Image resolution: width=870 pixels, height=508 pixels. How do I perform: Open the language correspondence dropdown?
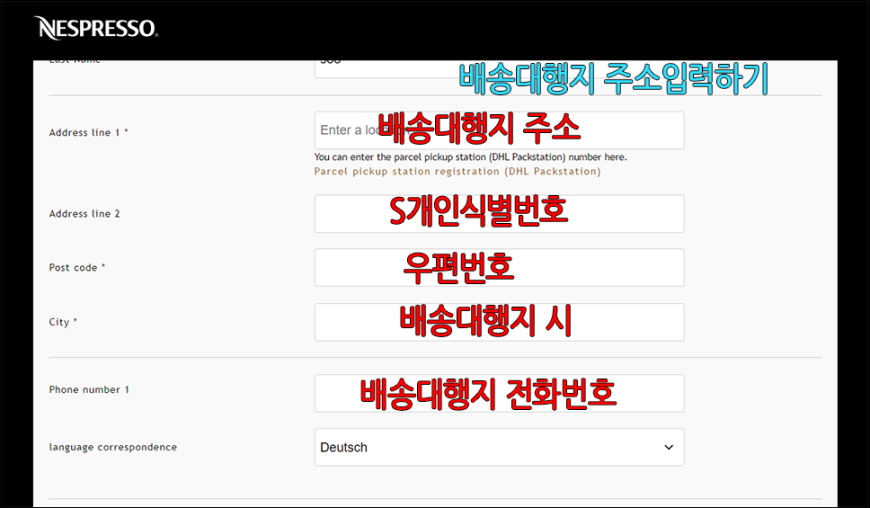499,447
